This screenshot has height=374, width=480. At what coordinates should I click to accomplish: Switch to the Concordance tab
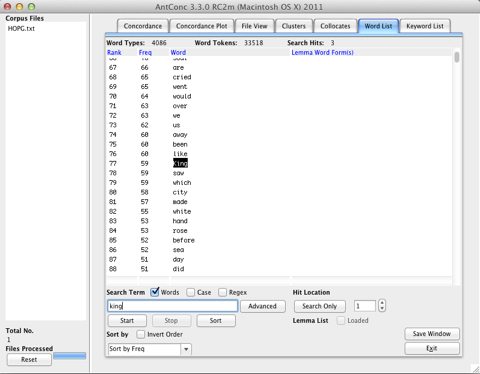click(143, 26)
